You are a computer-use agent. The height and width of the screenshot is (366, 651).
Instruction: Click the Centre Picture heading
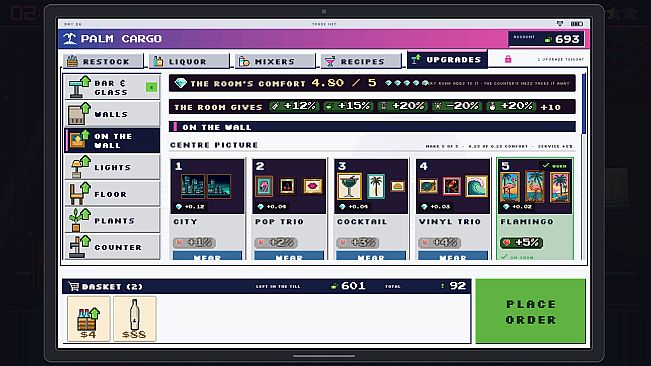[x=214, y=145]
